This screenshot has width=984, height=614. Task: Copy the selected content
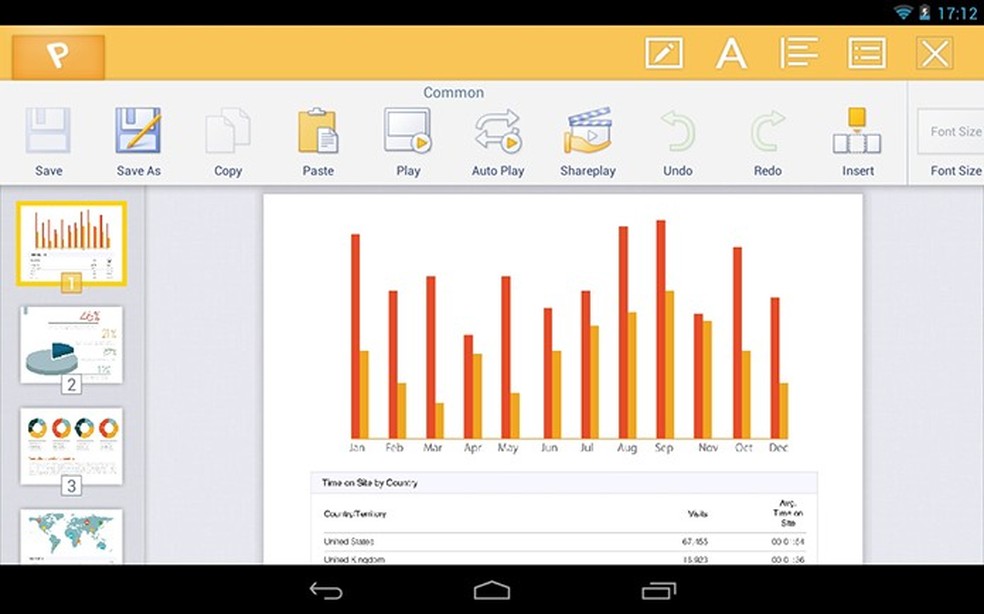[227, 137]
